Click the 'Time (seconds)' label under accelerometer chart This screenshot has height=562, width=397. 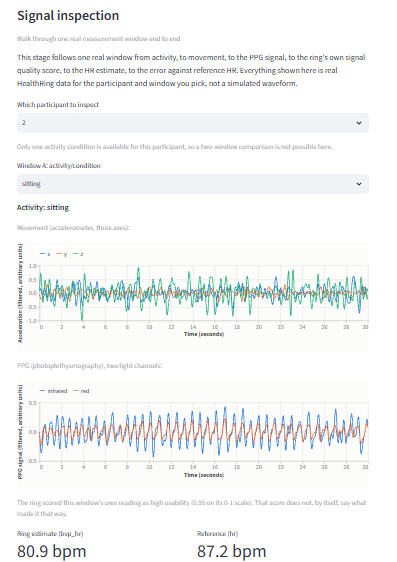pos(204,334)
